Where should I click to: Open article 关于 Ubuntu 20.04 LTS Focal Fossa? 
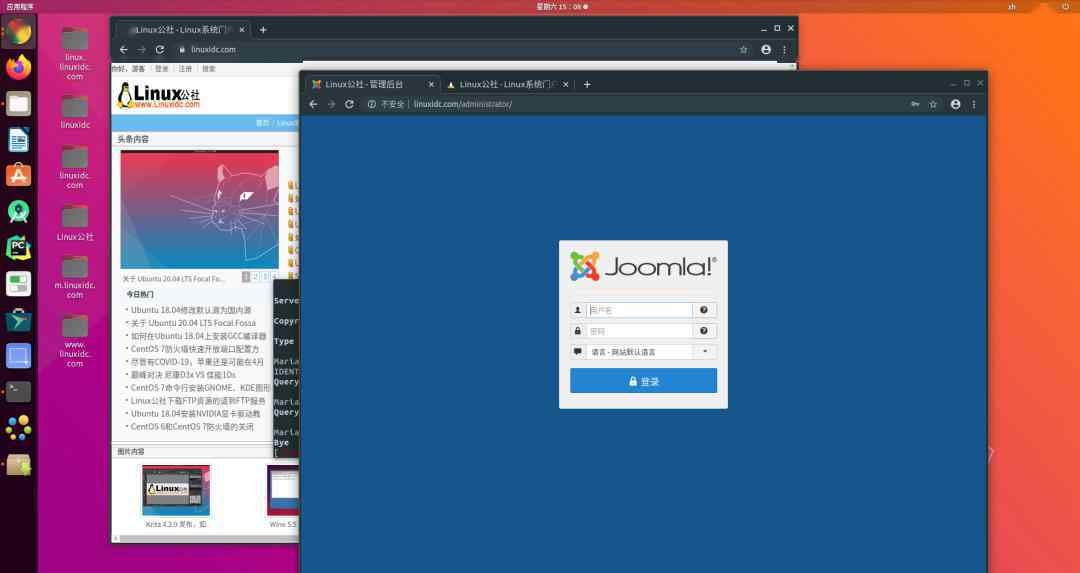click(x=194, y=323)
